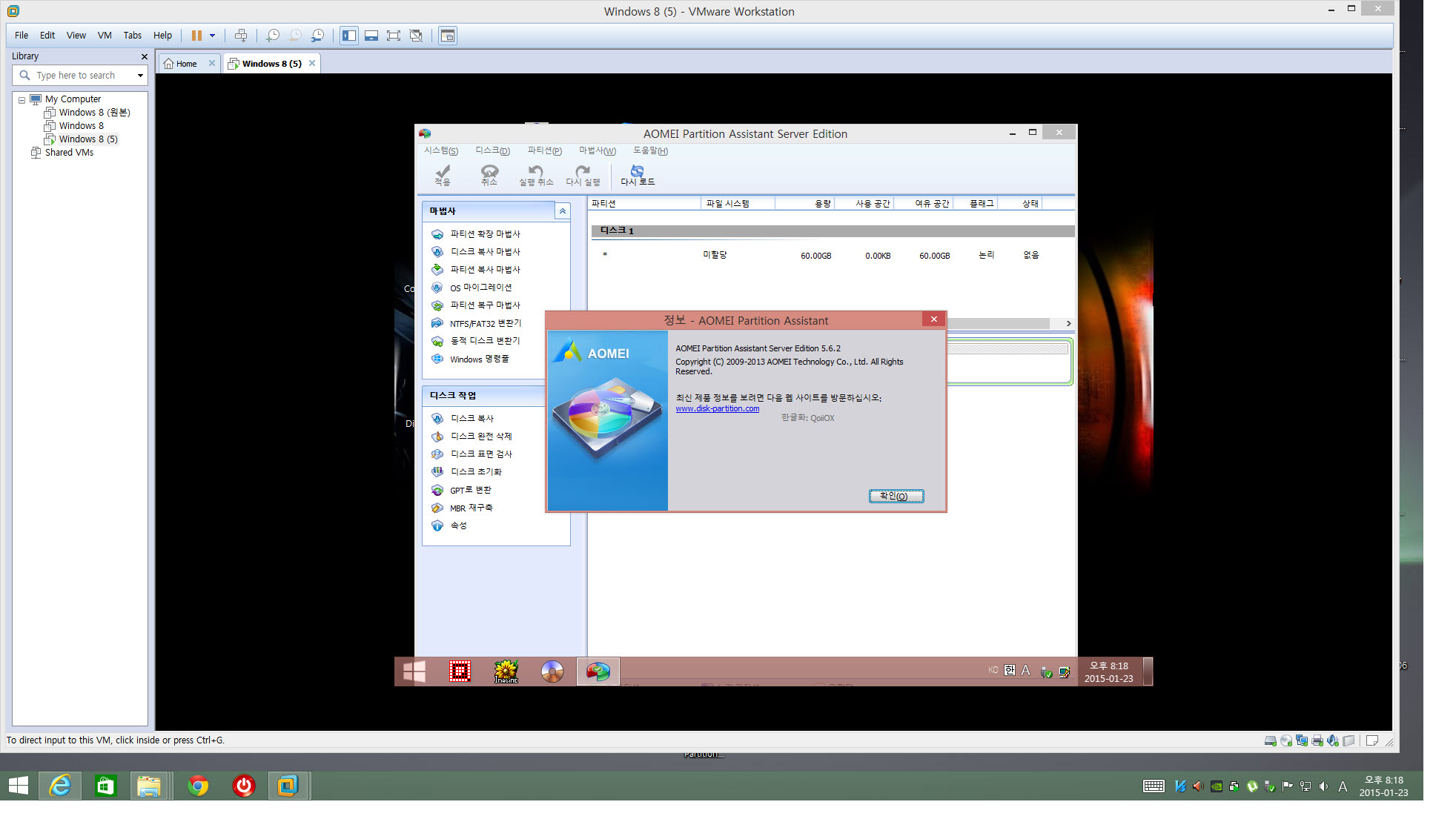Click the guest Windows Start button
This screenshot has height=839, width=1456.
click(414, 671)
